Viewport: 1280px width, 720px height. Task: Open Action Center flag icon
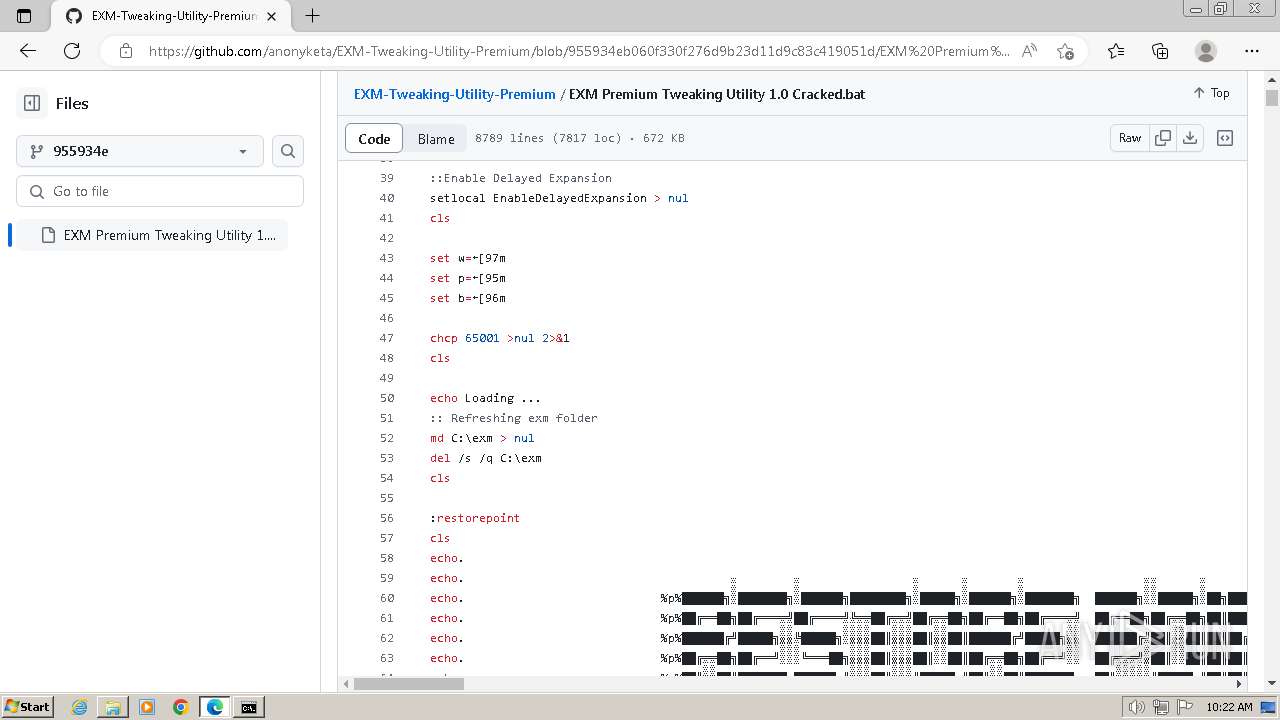click(x=1184, y=707)
